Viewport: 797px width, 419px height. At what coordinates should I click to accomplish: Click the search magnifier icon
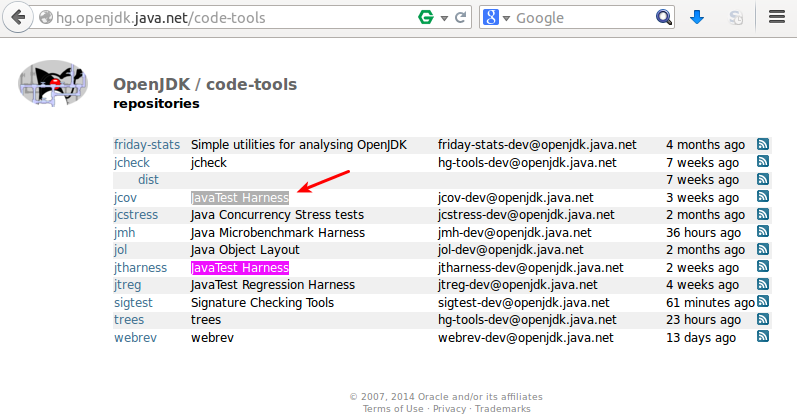664,18
